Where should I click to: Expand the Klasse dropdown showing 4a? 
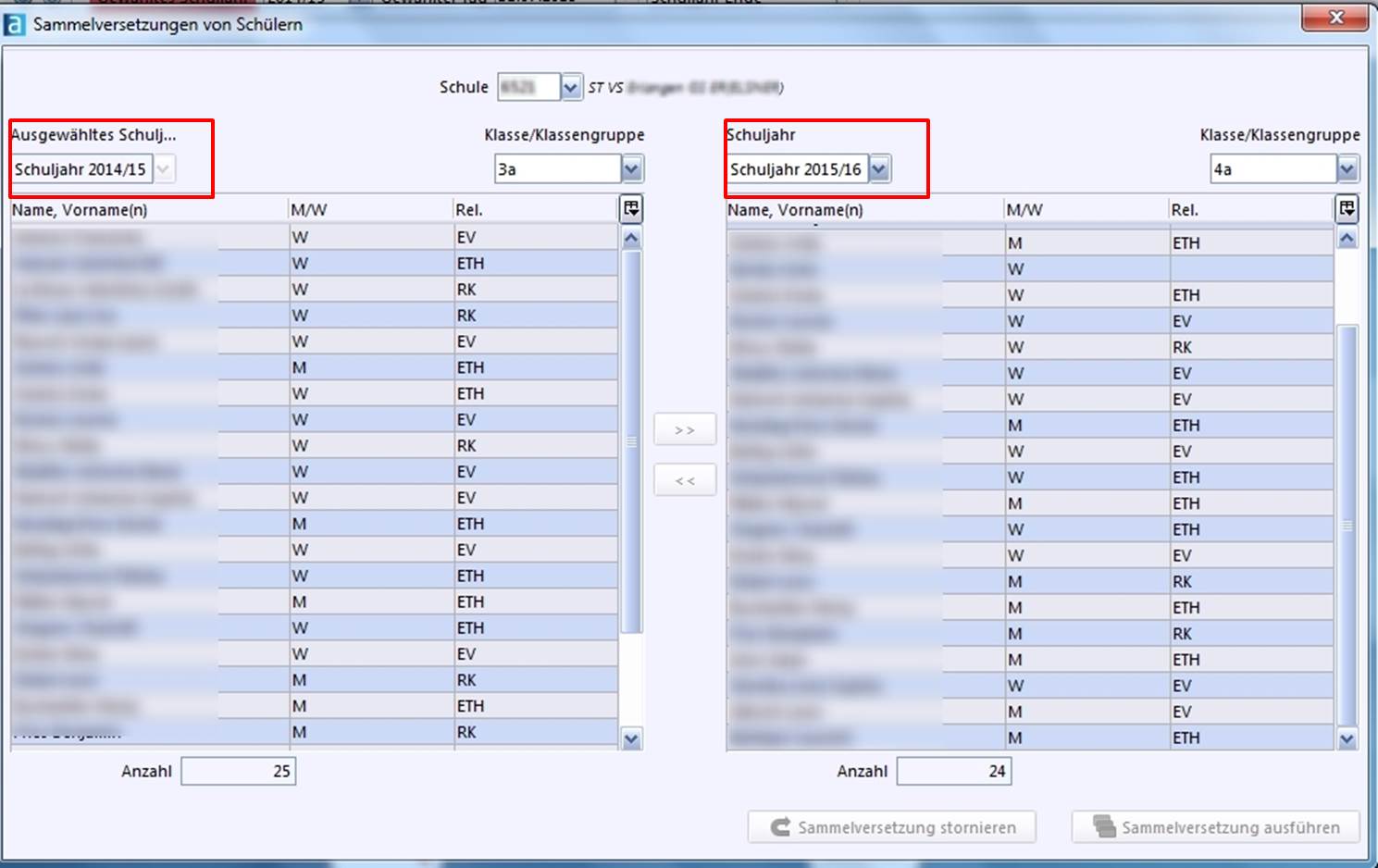[1347, 169]
